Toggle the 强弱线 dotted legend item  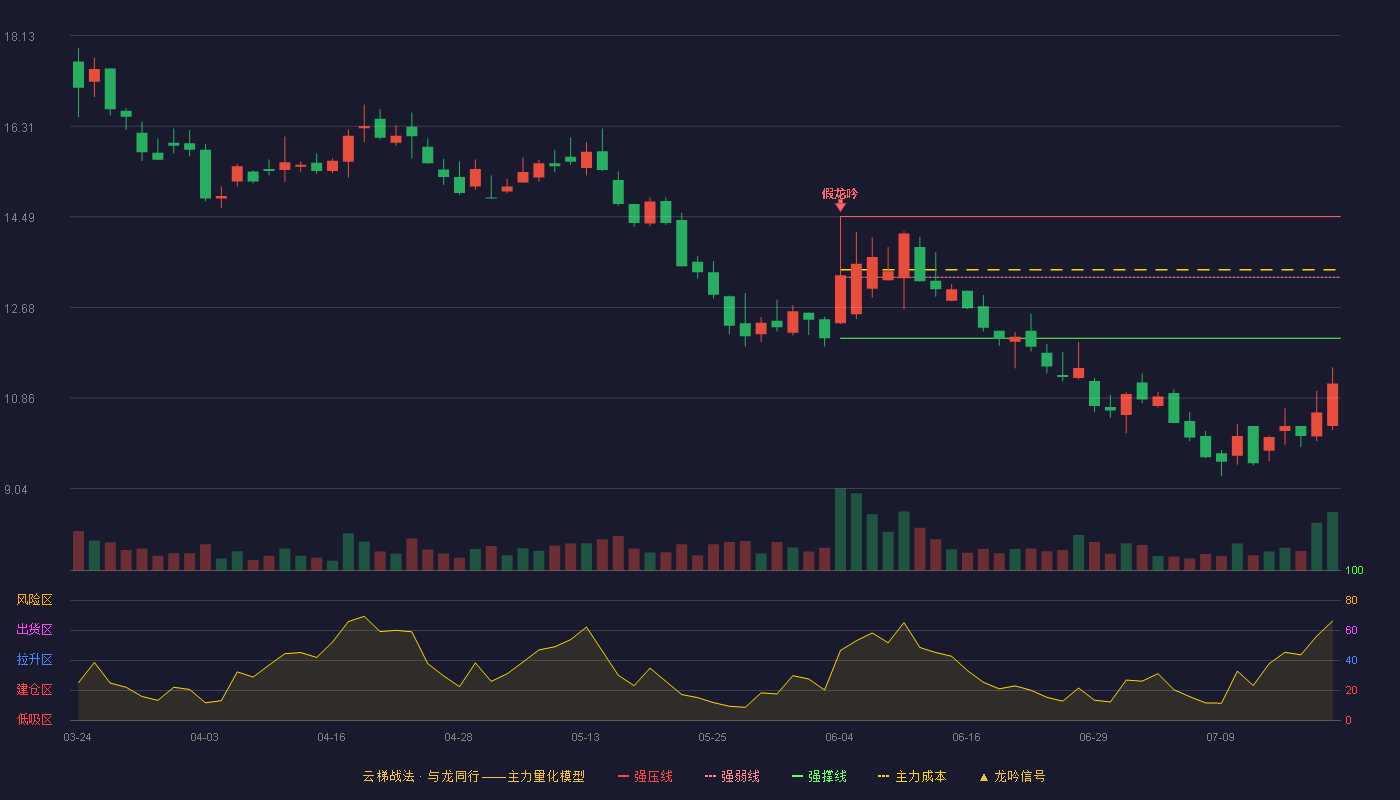[x=732, y=776]
